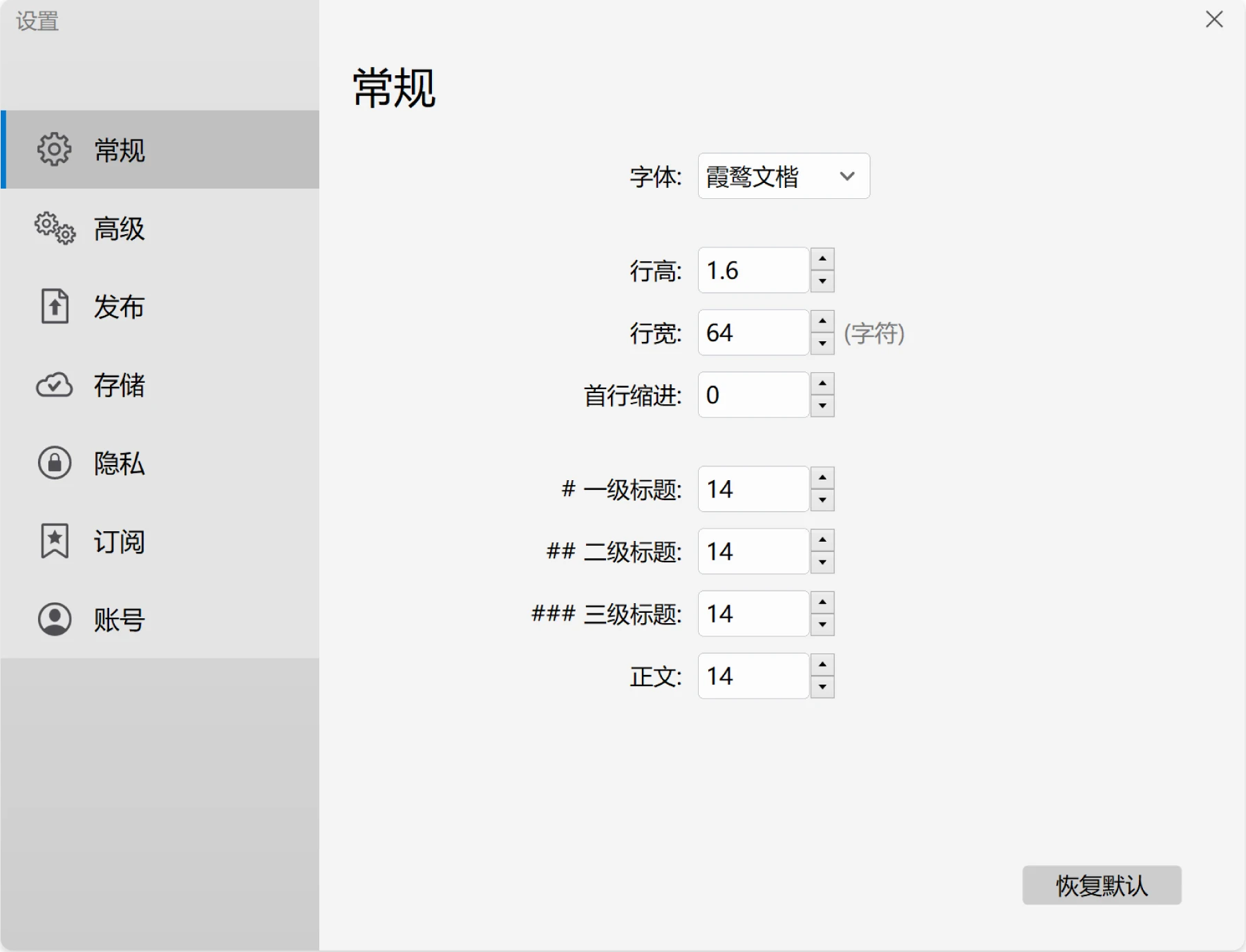Decrease 二级标题 size with down arrow

(822, 562)
